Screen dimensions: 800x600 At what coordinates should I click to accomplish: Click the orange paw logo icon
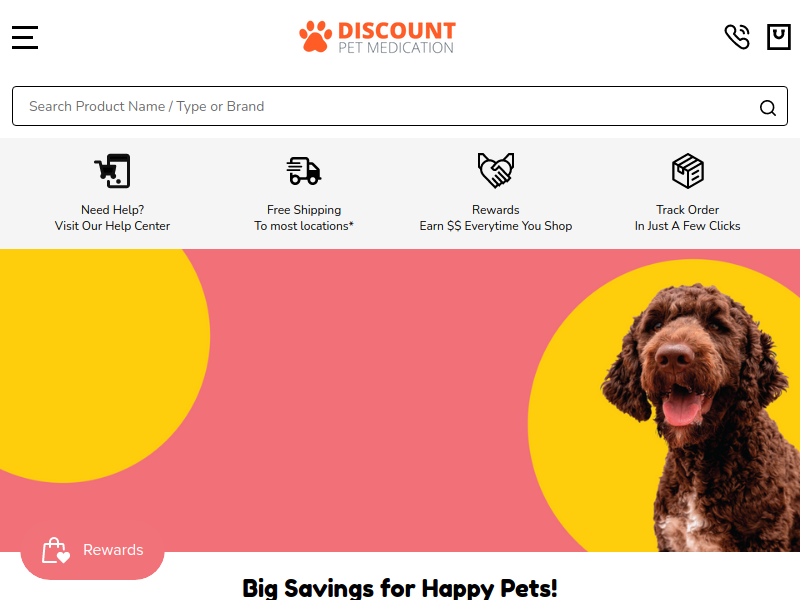315,37
